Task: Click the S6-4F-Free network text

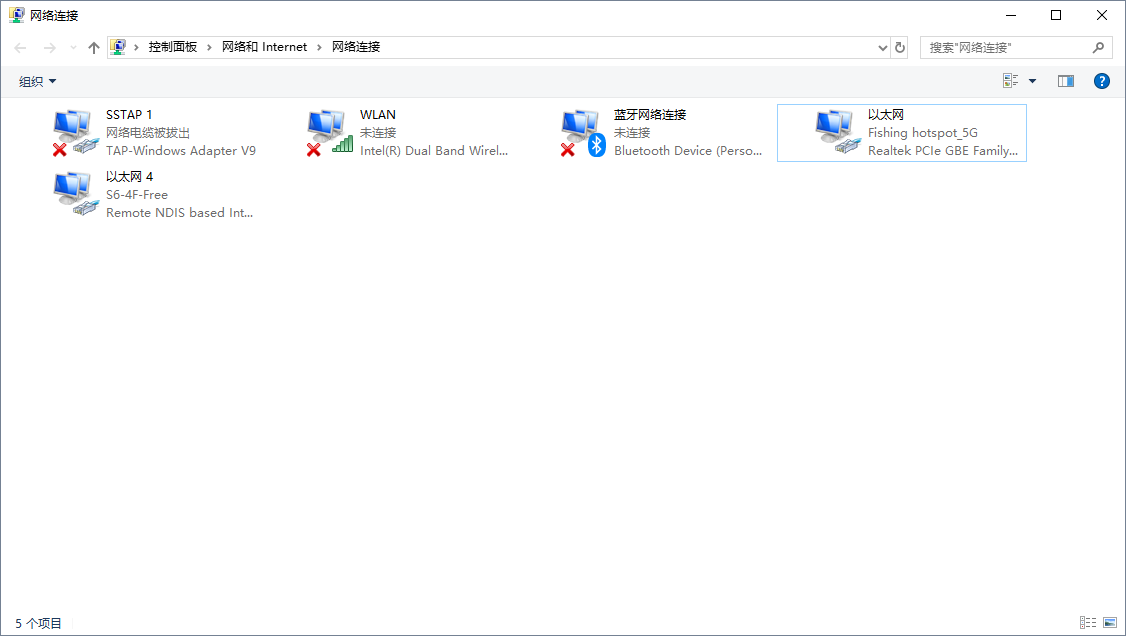Action: 136,195
